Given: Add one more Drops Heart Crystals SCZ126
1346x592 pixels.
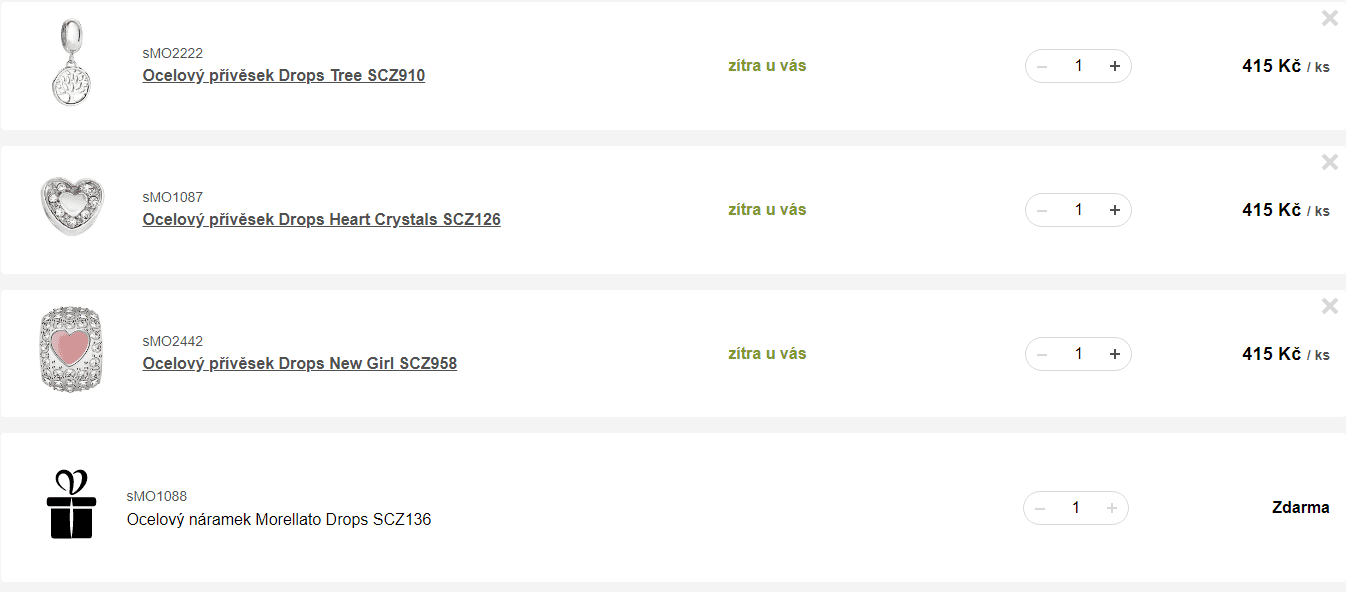Looking at the screenshot, I should coord(1114,210).
